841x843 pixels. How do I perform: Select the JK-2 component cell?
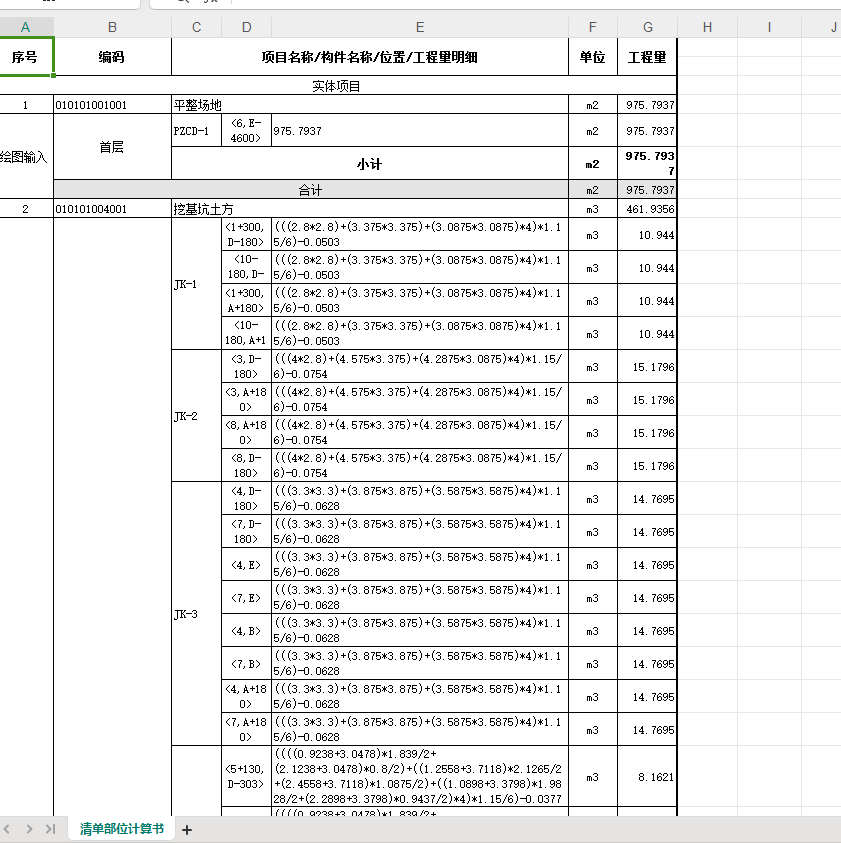pyautogui.click(x=196, y=416)
